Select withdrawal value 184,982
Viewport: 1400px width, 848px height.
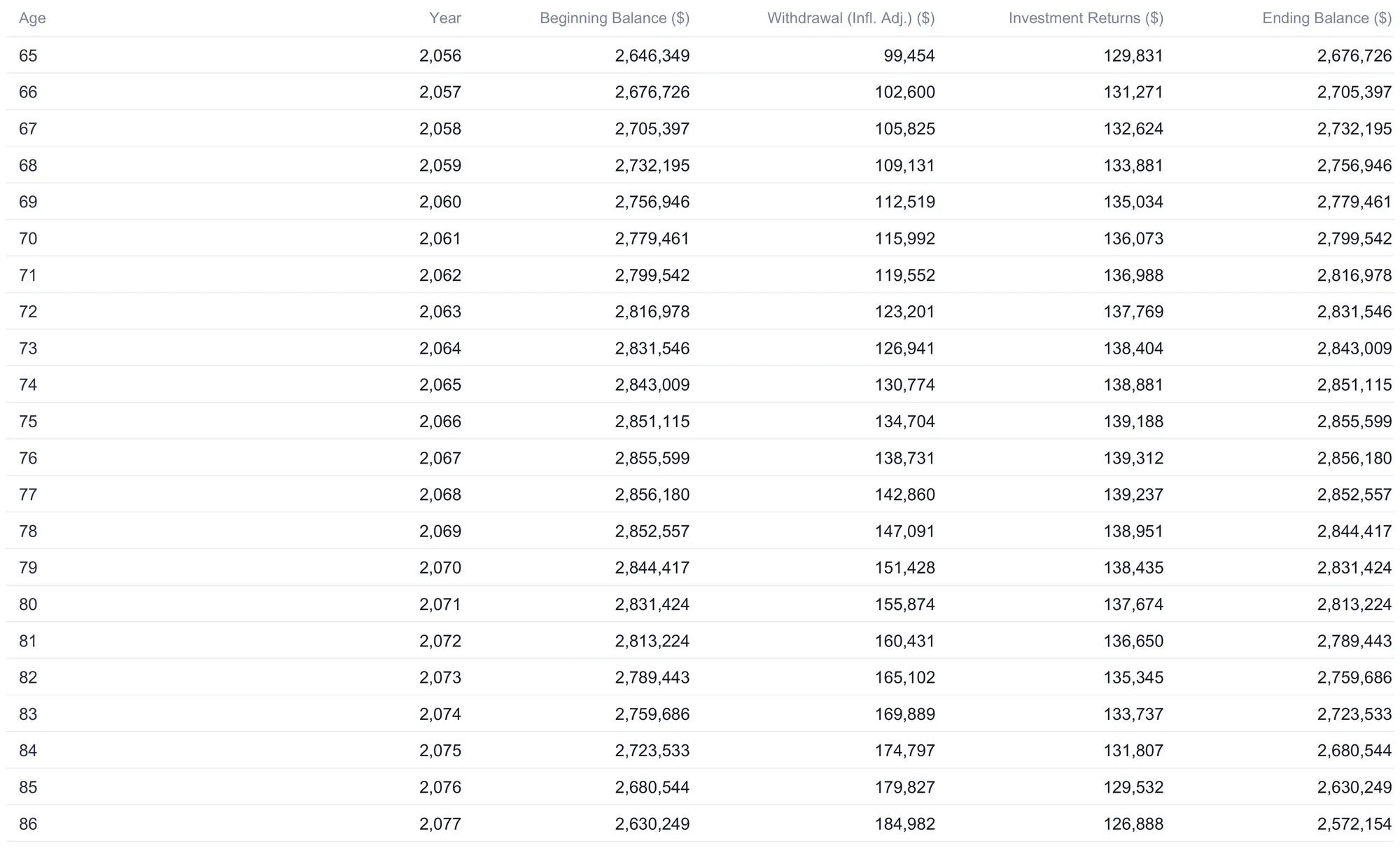tap(904, 823)
